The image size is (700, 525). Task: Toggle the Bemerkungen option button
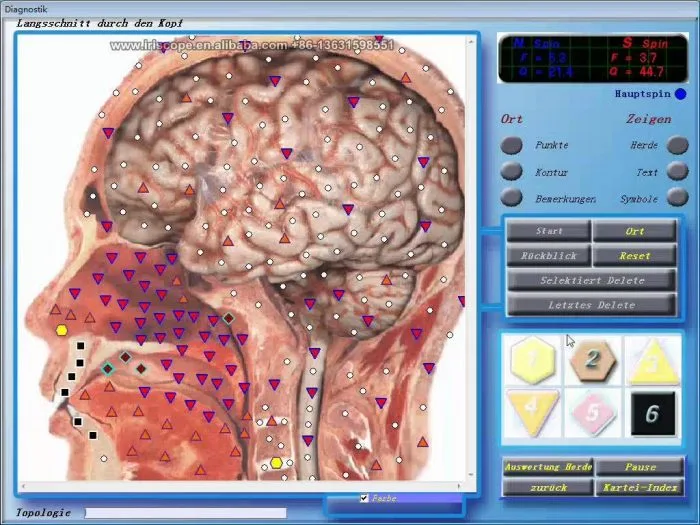click(x=512, y=198)
